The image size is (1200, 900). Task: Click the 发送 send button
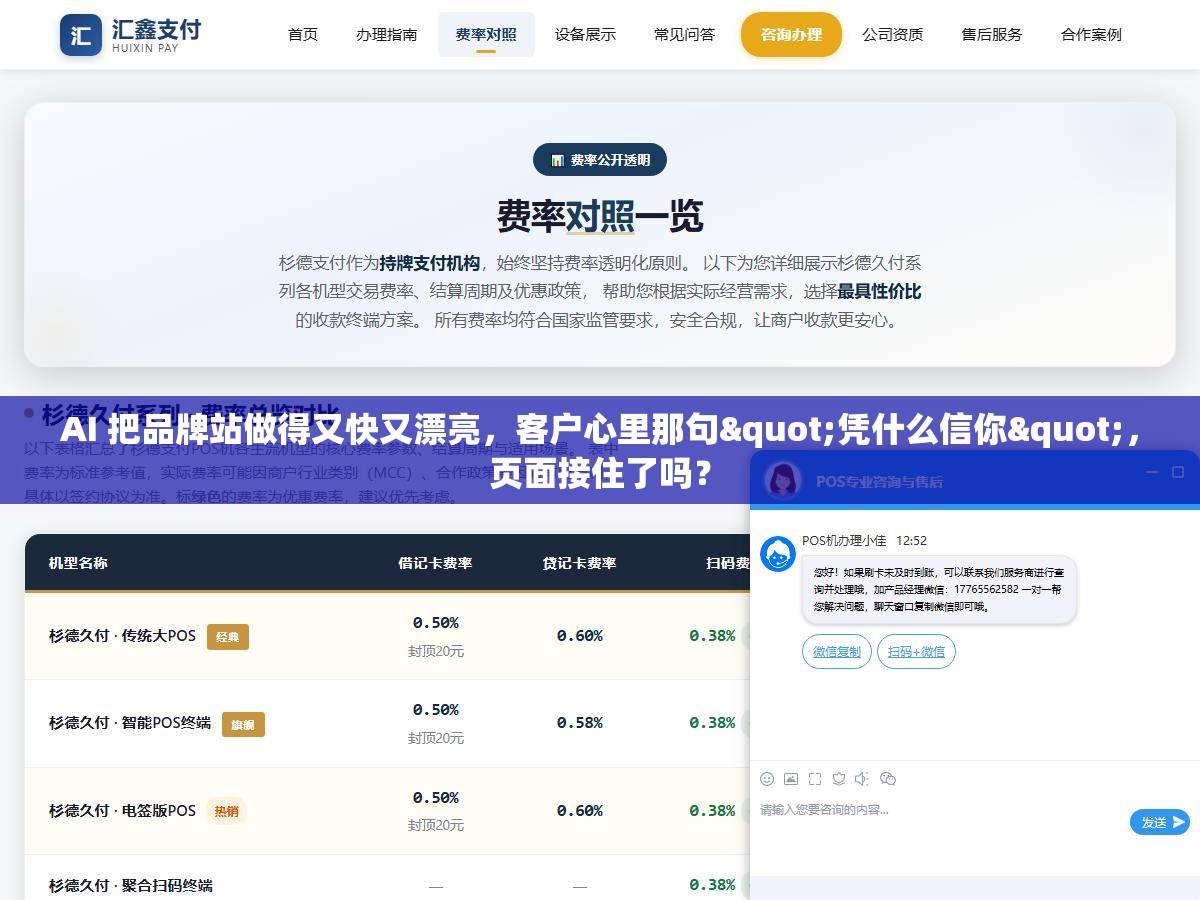pos(1160,822)
